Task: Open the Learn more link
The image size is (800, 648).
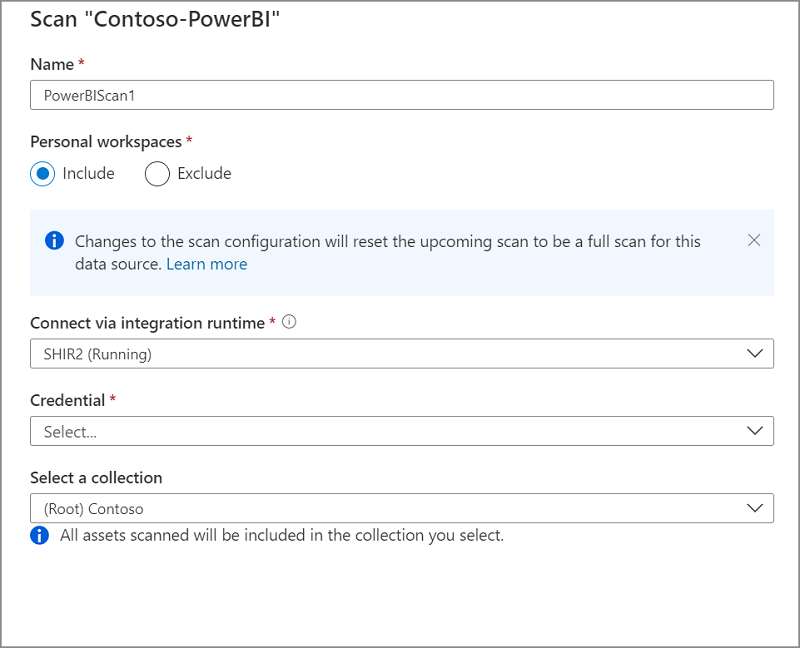Action: click(207, 263)
